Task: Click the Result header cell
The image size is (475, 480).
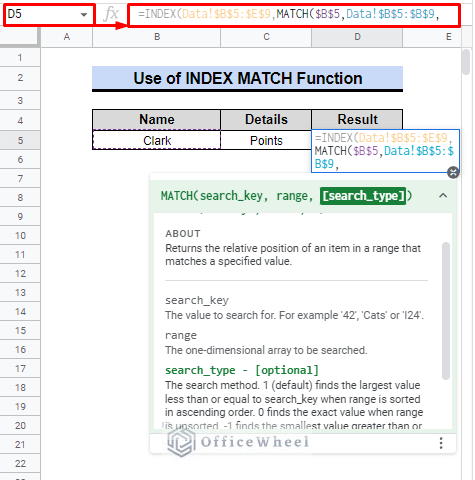Action: (x=357, y=120)
